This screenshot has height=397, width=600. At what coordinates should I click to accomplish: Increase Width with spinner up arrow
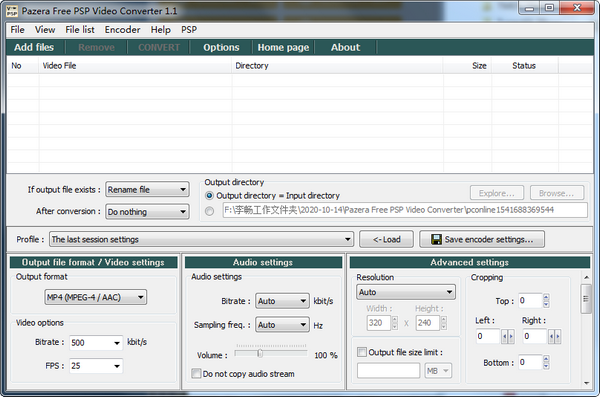coord(395,319)
